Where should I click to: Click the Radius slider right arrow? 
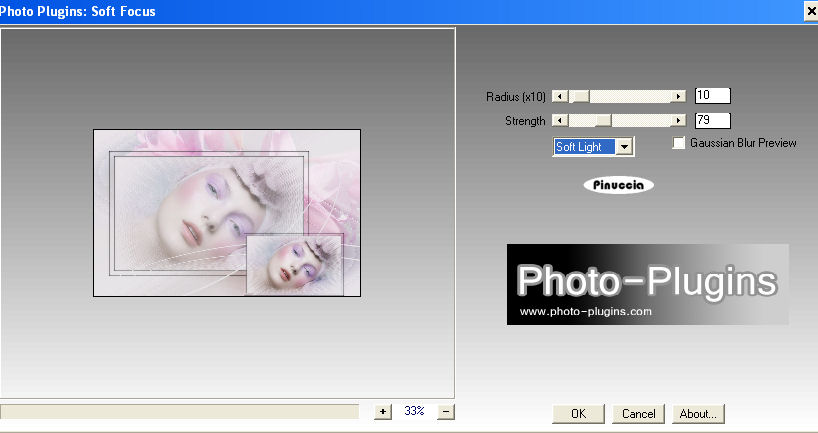pyautogui.click(x=678, y=97)
